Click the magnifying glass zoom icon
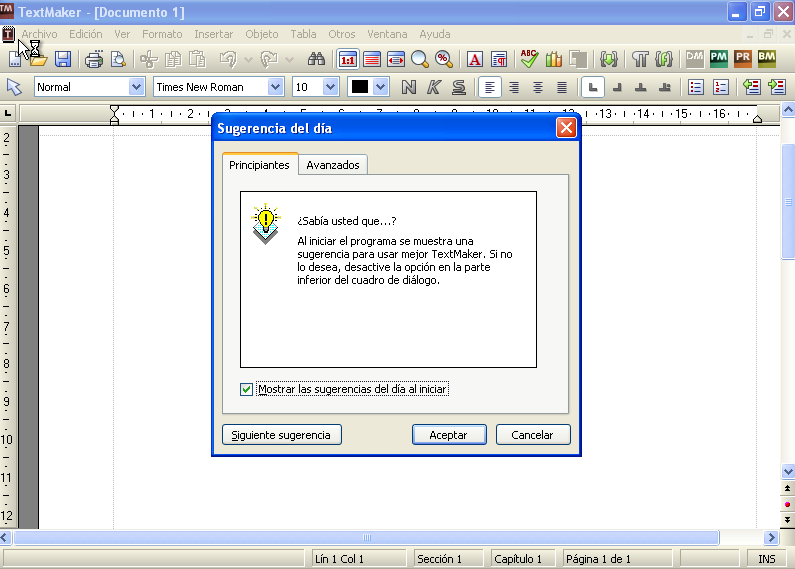 click(x=420, y=59)
